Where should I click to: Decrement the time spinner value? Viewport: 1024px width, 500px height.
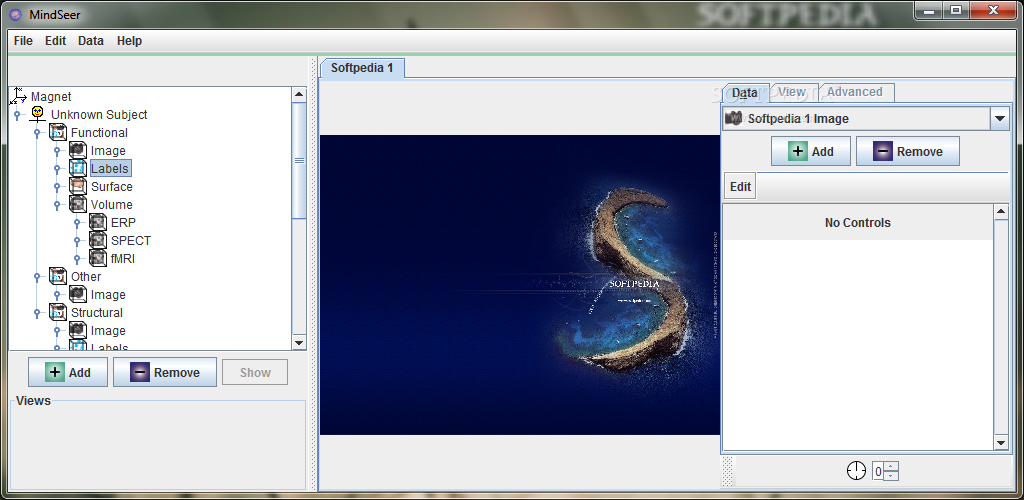893,475
